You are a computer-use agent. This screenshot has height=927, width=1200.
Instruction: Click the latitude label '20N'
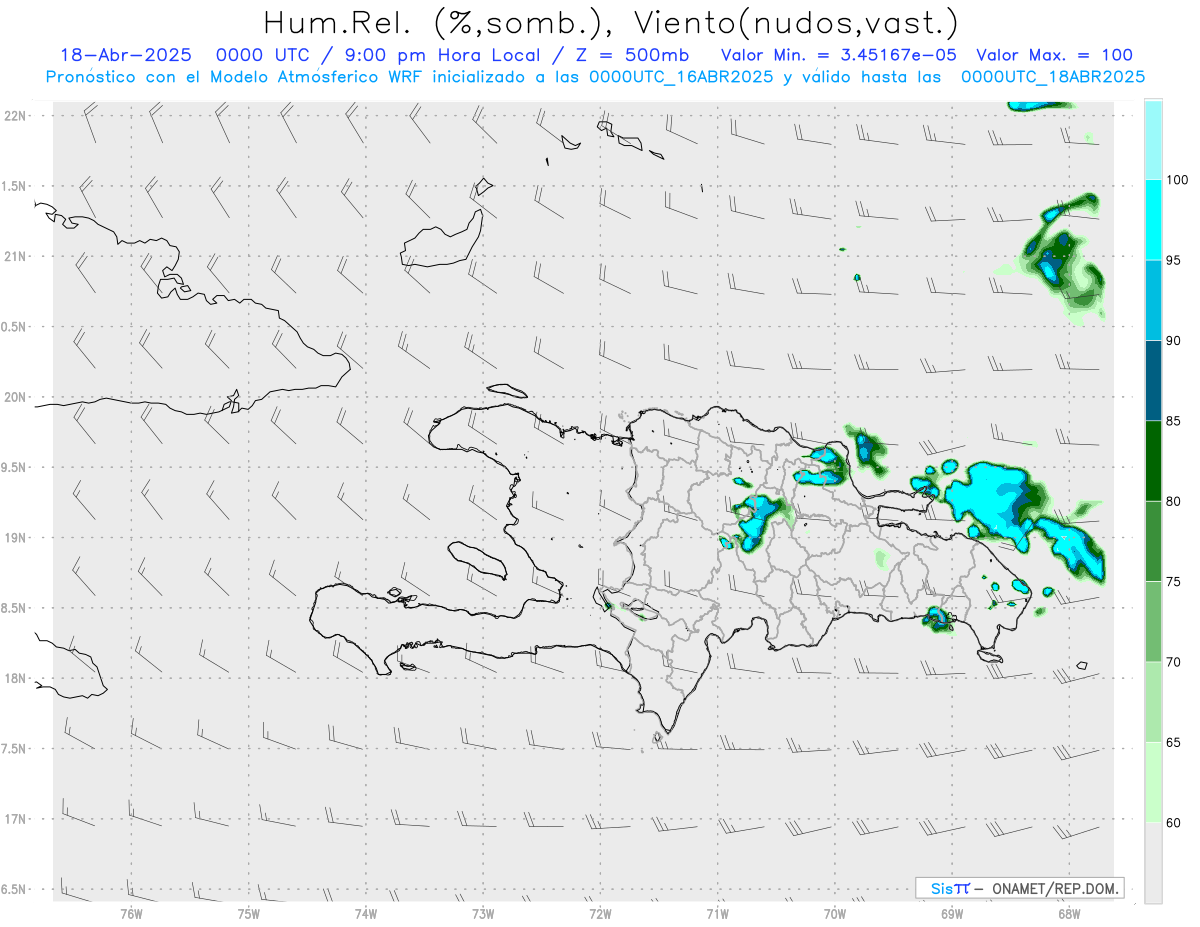coord(15,397)
